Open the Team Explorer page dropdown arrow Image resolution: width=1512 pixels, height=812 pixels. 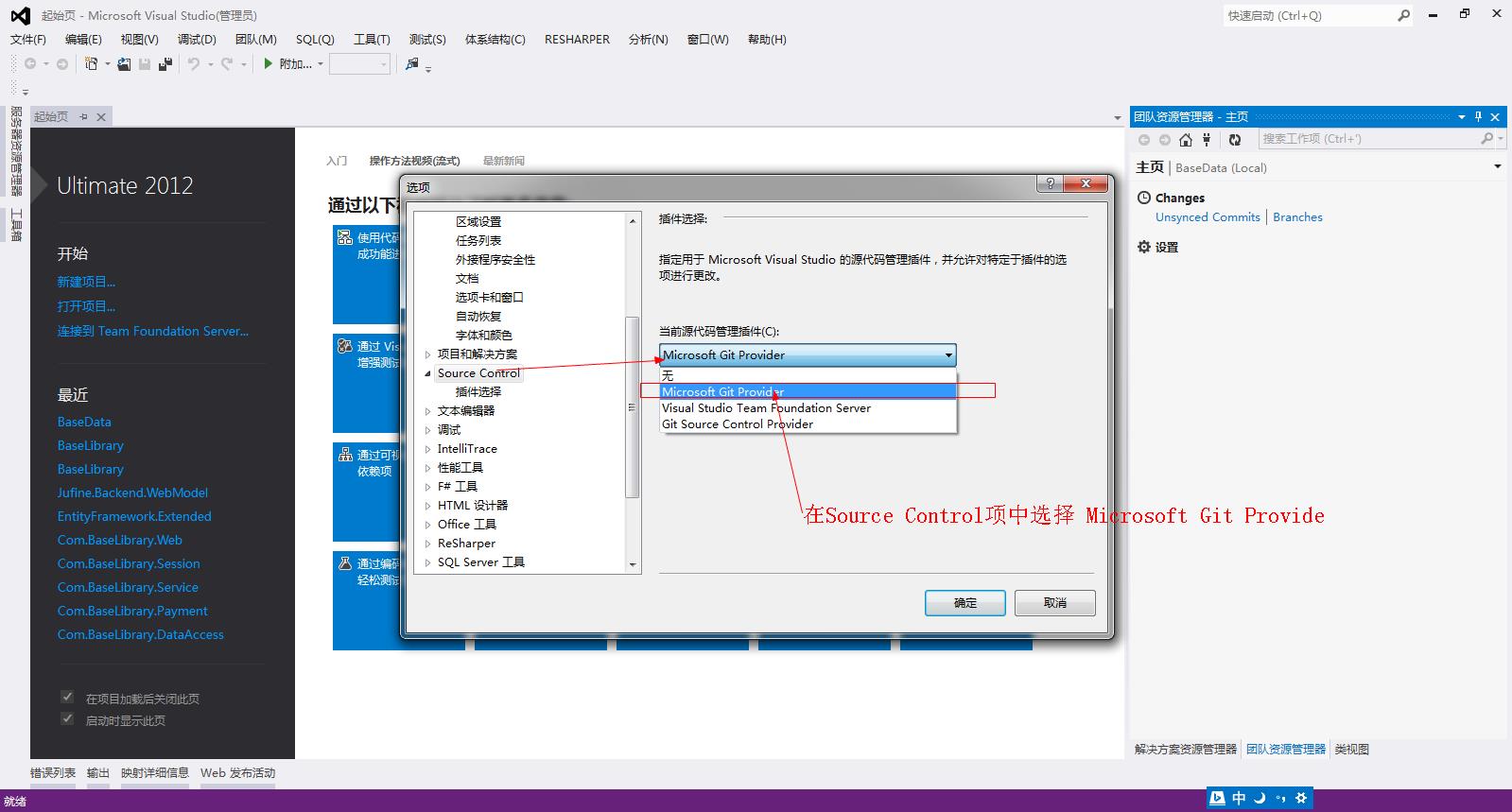click(1497, 166)
